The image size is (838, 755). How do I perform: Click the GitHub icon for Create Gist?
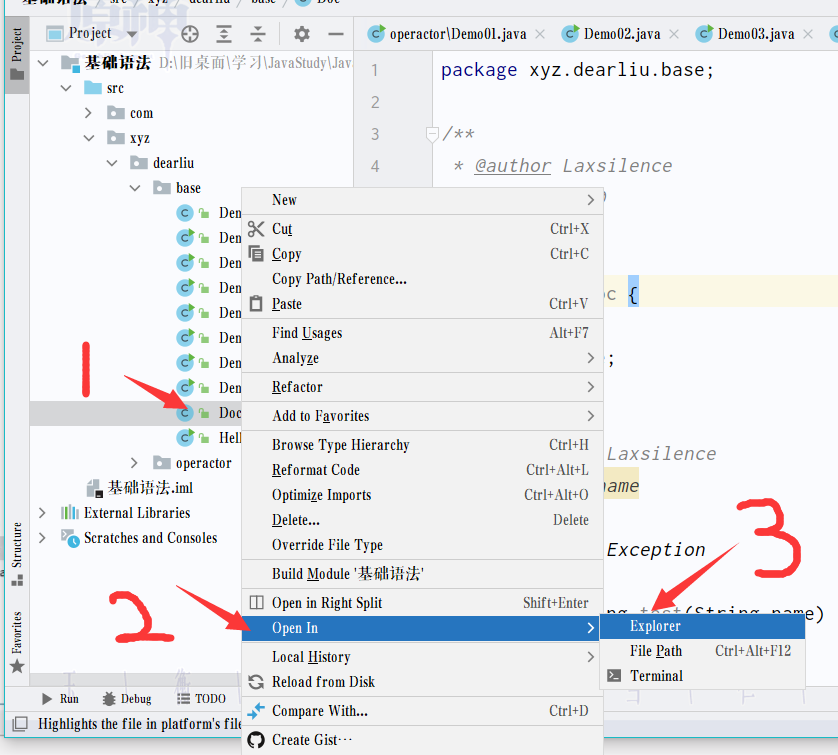click(256, 740)
